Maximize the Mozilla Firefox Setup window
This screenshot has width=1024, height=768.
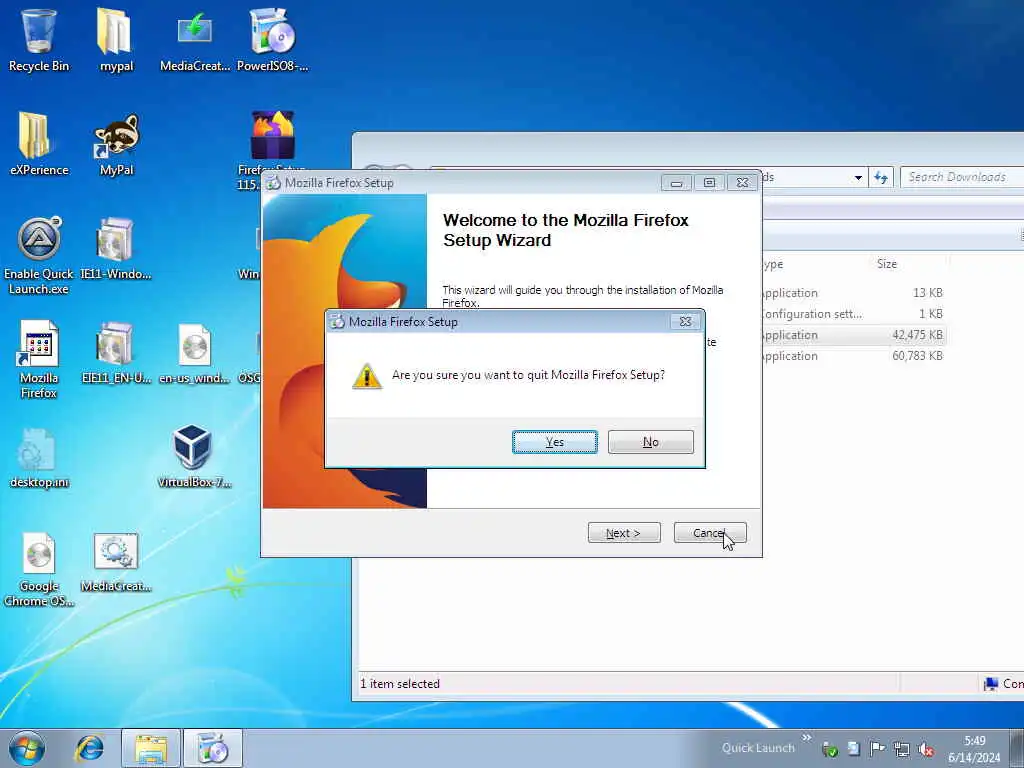(x=709, y=183)
